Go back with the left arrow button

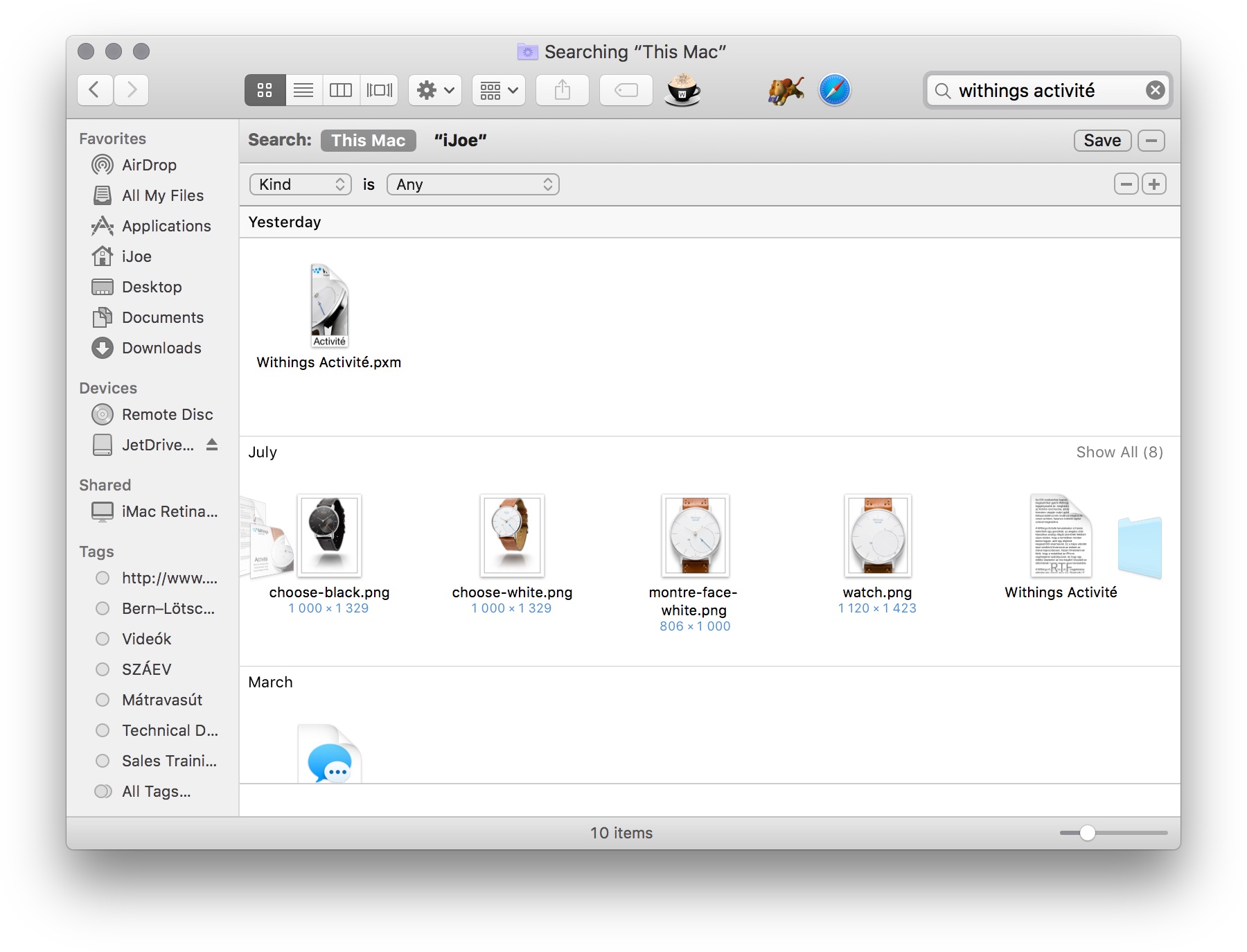(x=96, y=90)
